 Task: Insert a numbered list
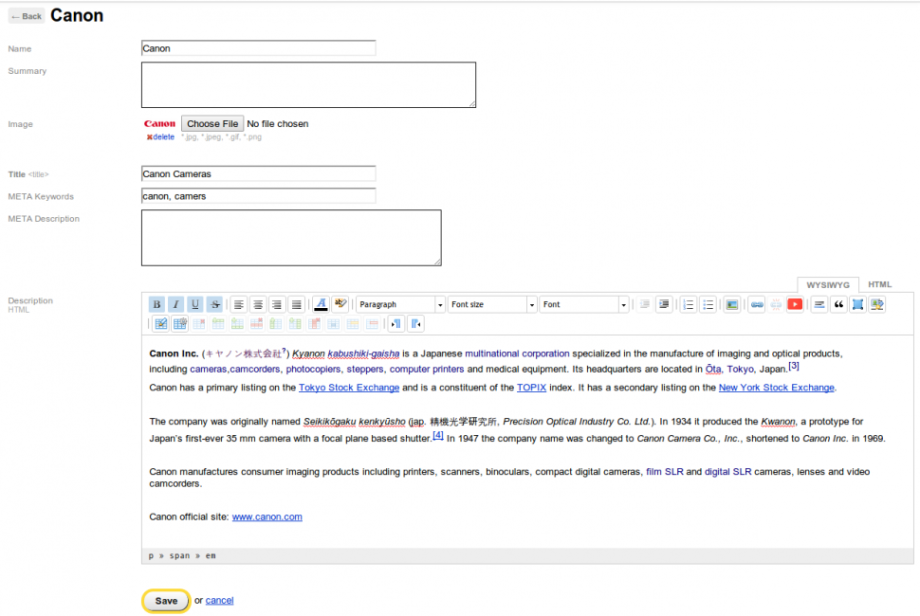[x=689, y=304]
